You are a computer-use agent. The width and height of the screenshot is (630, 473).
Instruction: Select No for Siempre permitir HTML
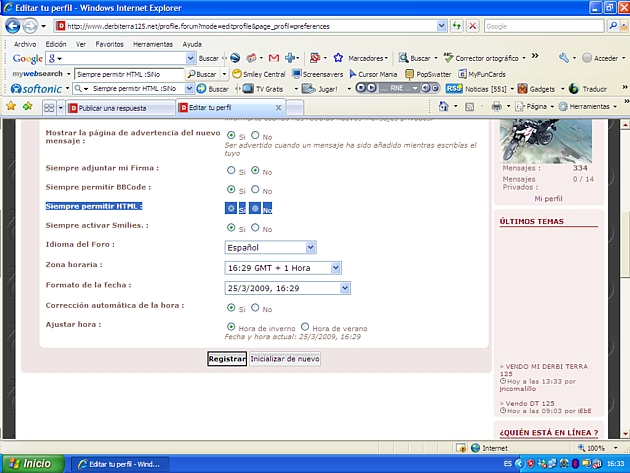click(x=255, y=208)
